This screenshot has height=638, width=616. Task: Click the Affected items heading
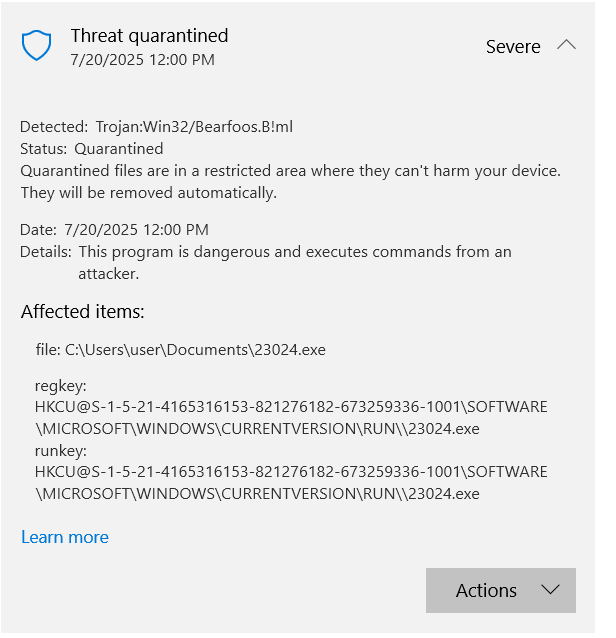point(83,312)
